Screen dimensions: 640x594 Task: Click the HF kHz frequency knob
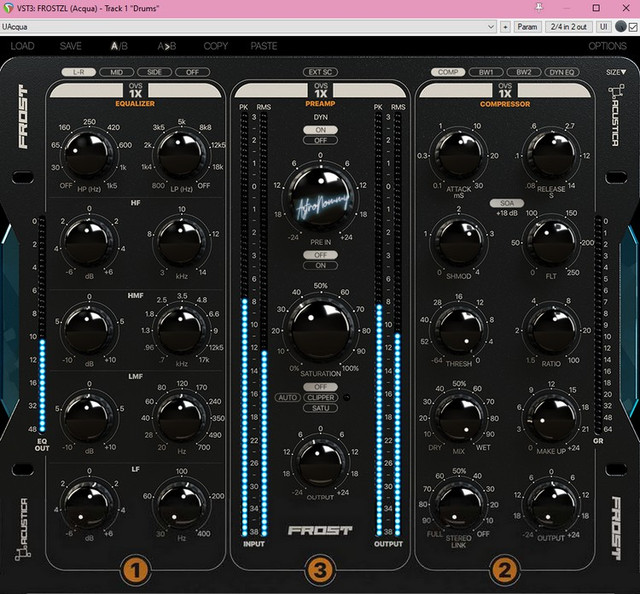pyautogui.click(x=181, y=242)
